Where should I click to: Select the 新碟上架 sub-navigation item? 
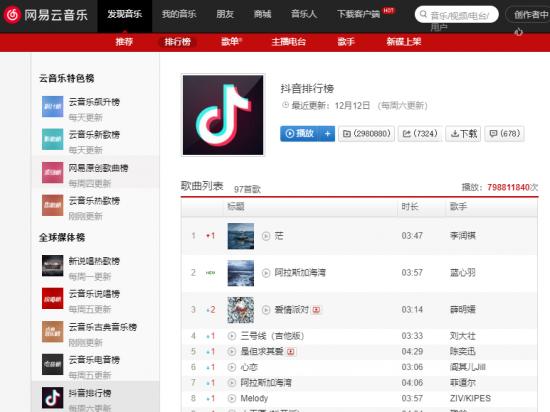(404, 42)
